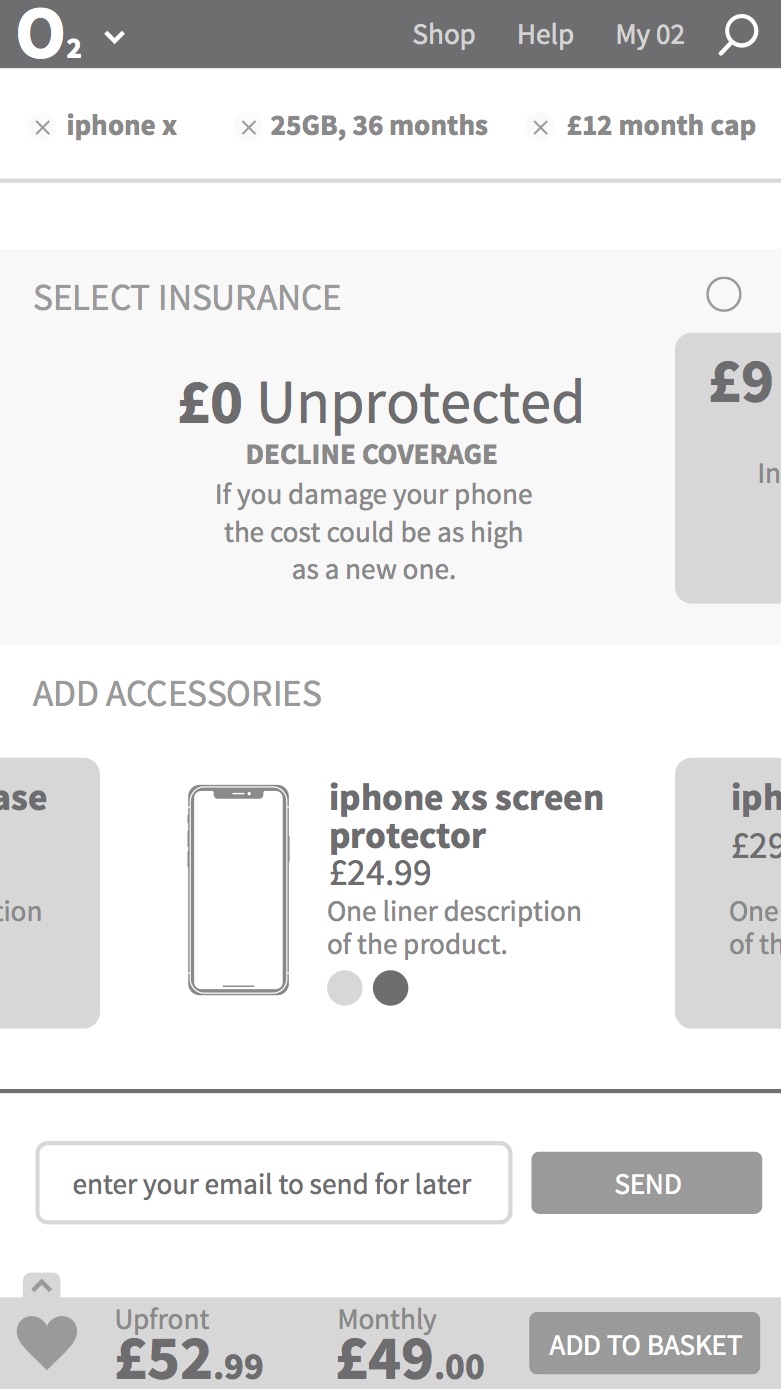Select the Unprotected insurance radio button
781x1389 pixels.
[723, 295]
